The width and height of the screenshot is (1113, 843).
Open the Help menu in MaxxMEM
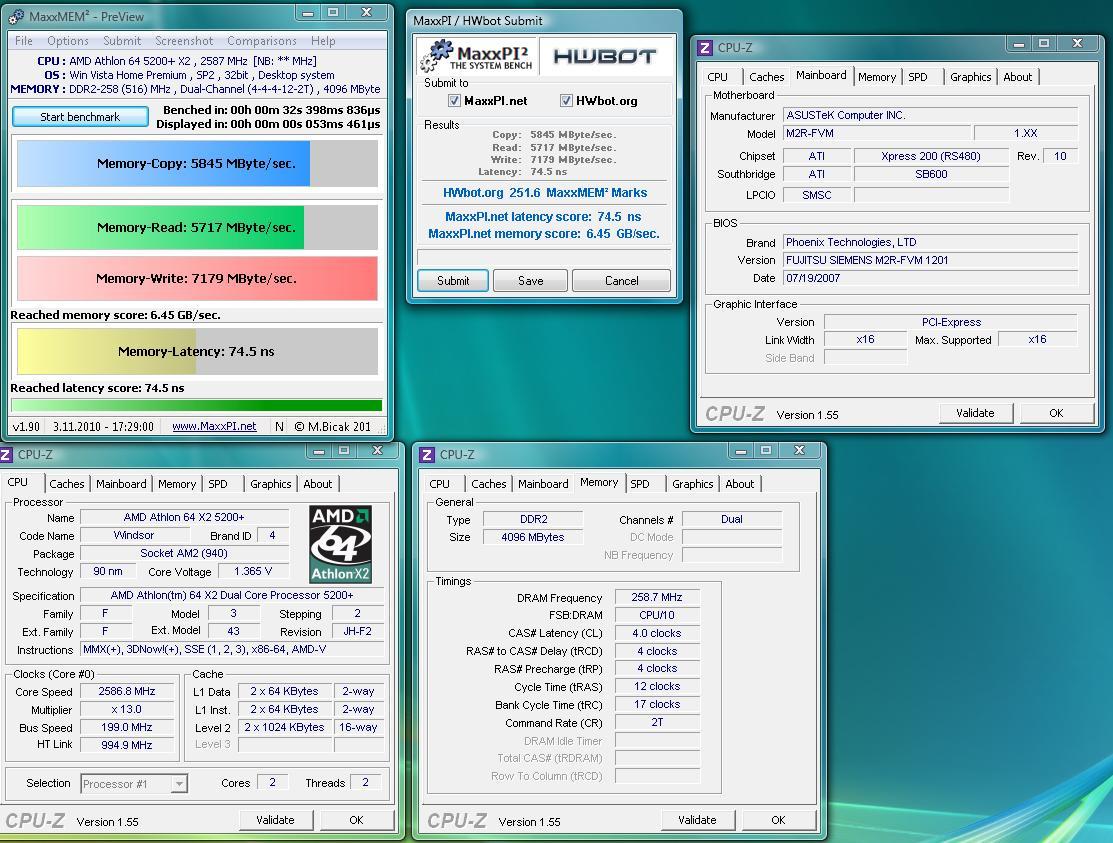tap(323, 41)
